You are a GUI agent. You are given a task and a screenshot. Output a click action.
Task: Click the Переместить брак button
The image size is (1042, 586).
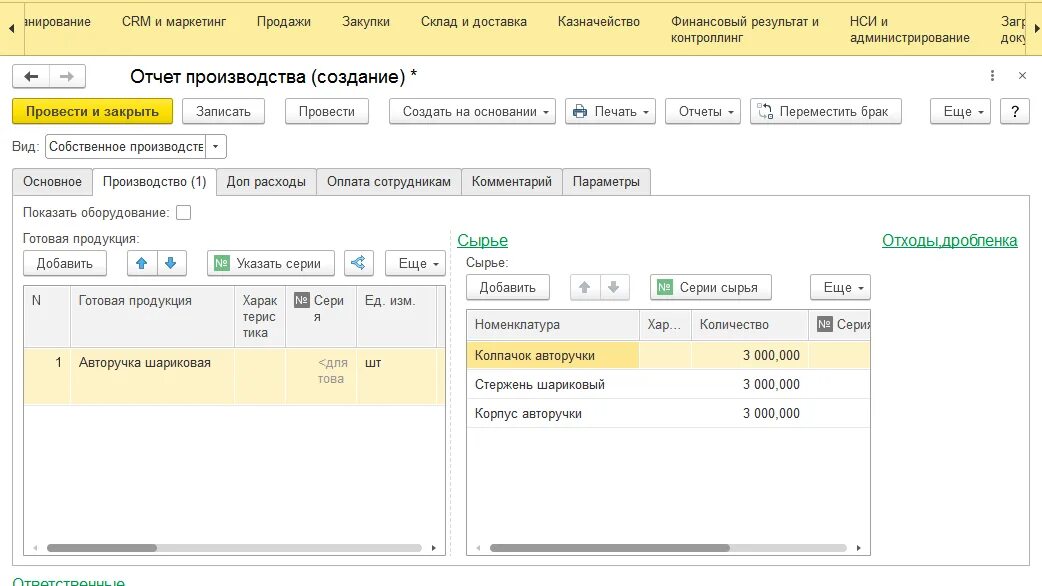pos(825,112)
